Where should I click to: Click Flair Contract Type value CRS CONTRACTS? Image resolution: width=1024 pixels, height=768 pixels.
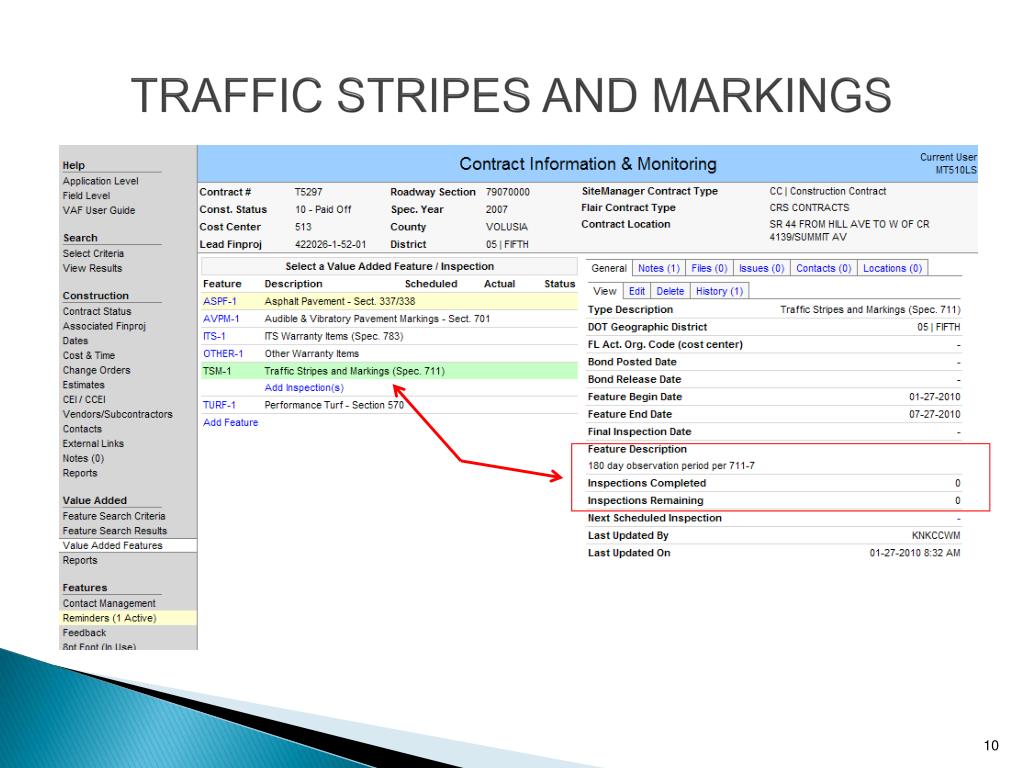(809, 208)
